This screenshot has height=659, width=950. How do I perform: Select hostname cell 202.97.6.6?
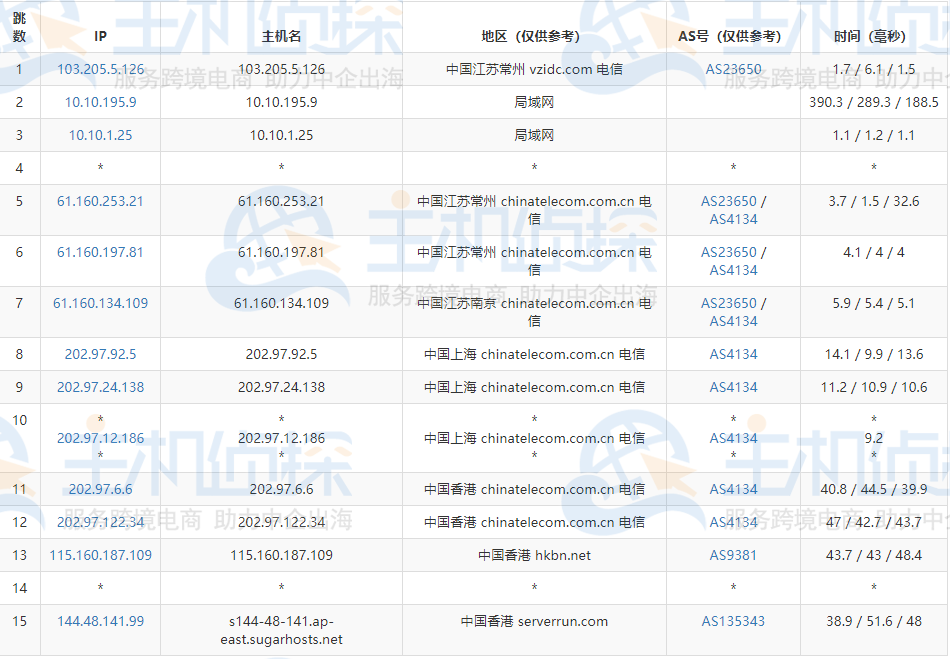tap(281, 489)
